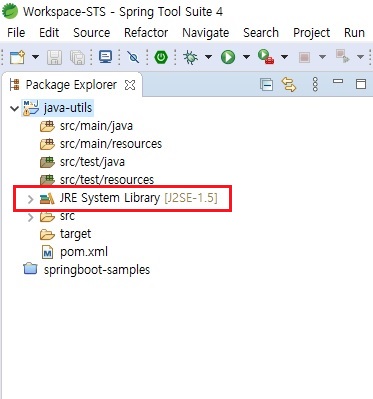Screen dimensions: 373x399
Task: Open the Stop dropdown arrow
Action: pos(322,57)
